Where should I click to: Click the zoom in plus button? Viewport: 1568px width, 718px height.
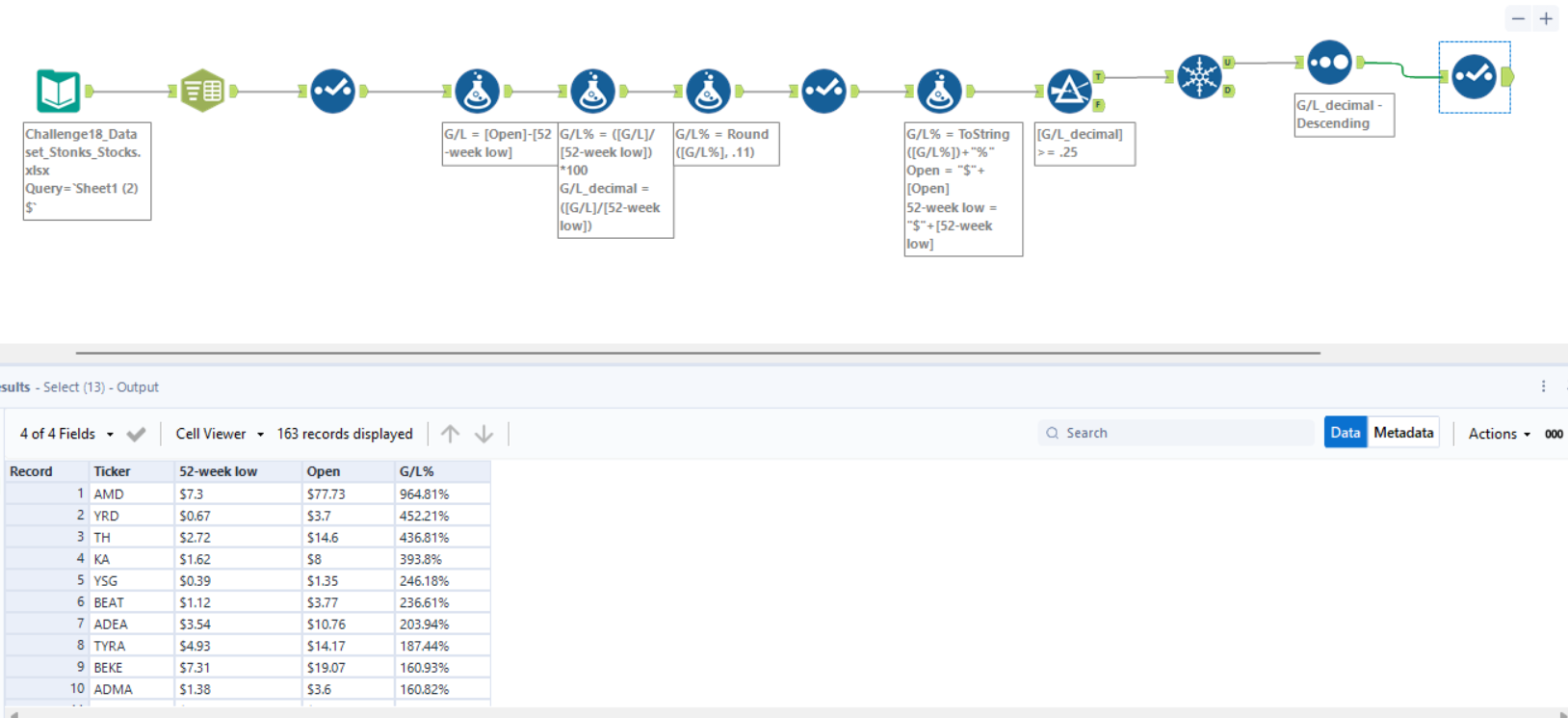tap(1546, 18)
